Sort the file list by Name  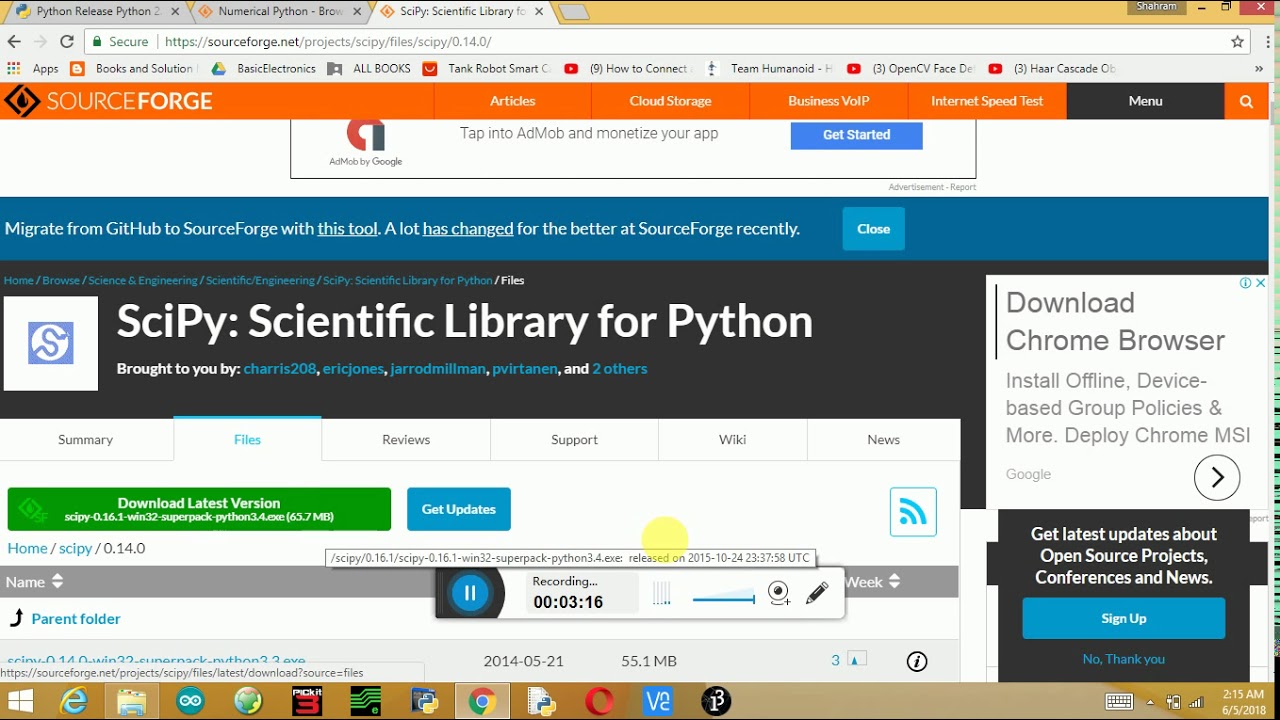[x=35, y=581]
